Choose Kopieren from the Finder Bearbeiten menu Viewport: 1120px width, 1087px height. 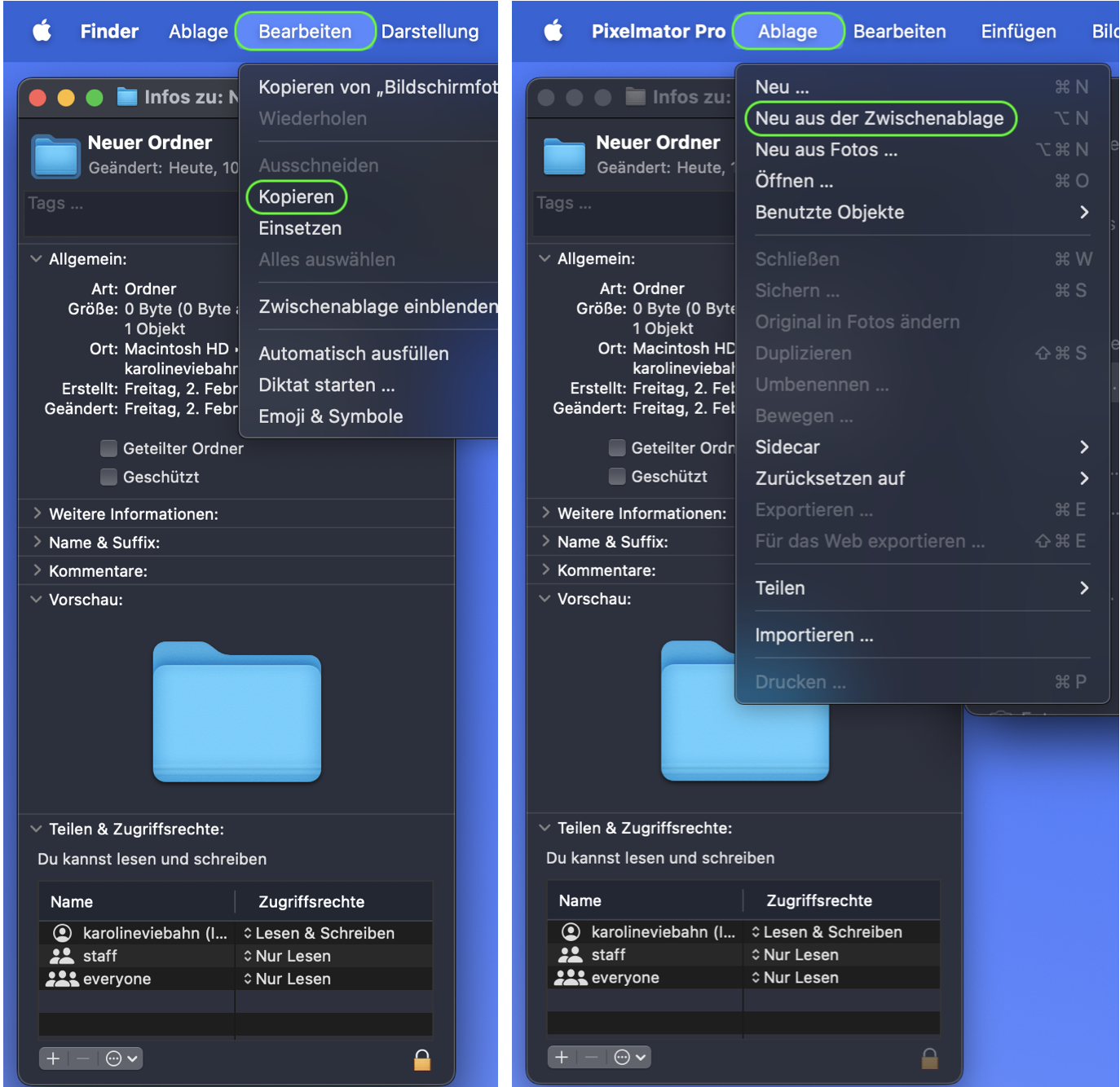tap(297, 196)
